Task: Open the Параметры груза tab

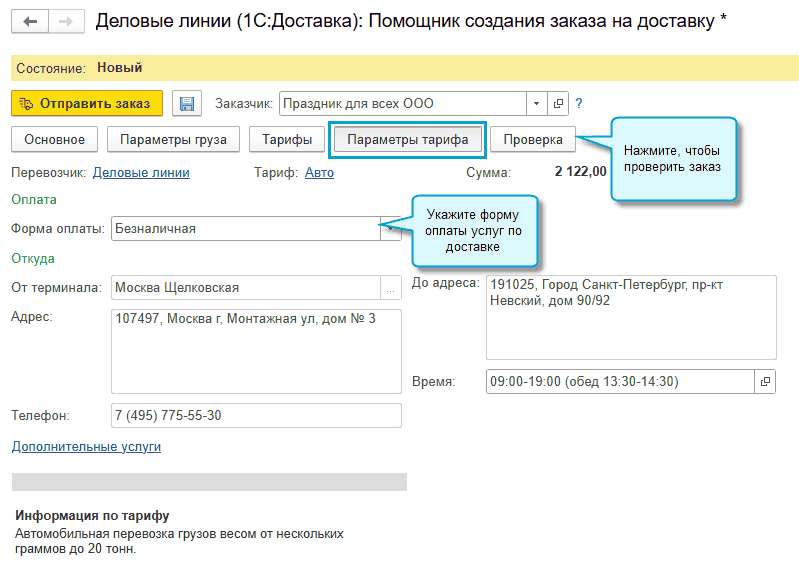Action: pos(173,139)
